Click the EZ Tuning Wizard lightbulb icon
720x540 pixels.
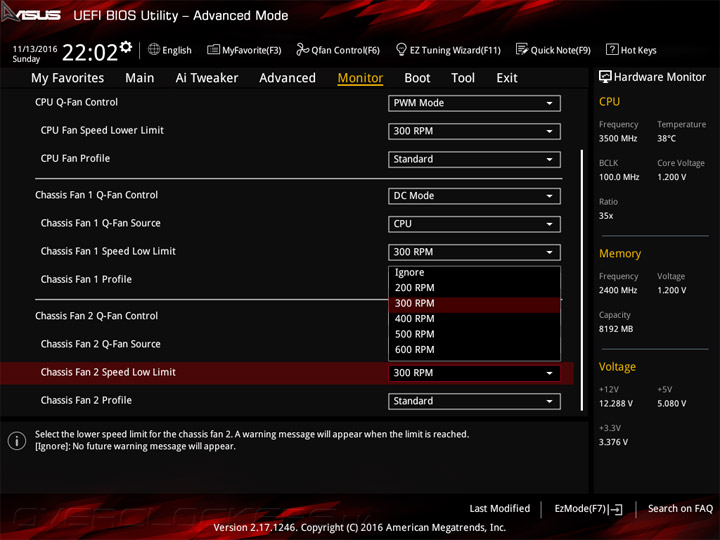click(x=401, y=49)
